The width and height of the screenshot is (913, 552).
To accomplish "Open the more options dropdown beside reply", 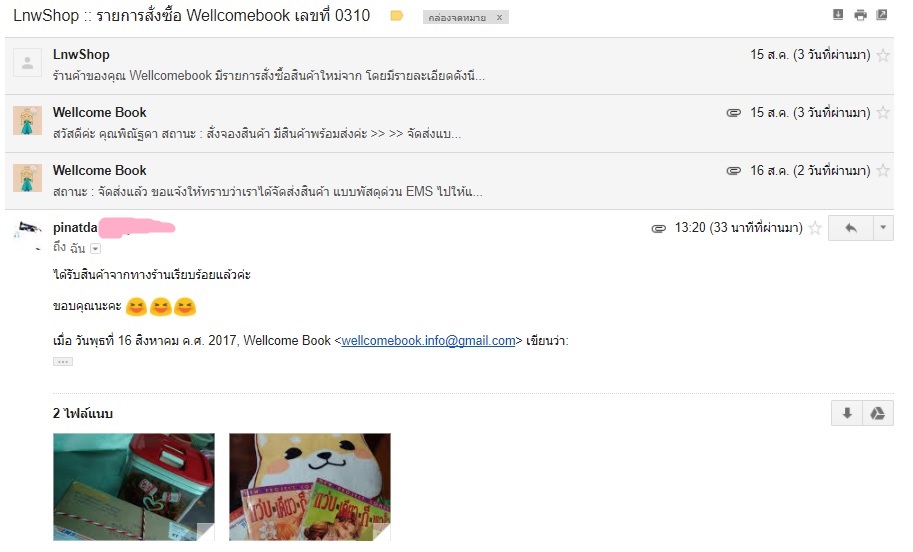I will [883, 228].
